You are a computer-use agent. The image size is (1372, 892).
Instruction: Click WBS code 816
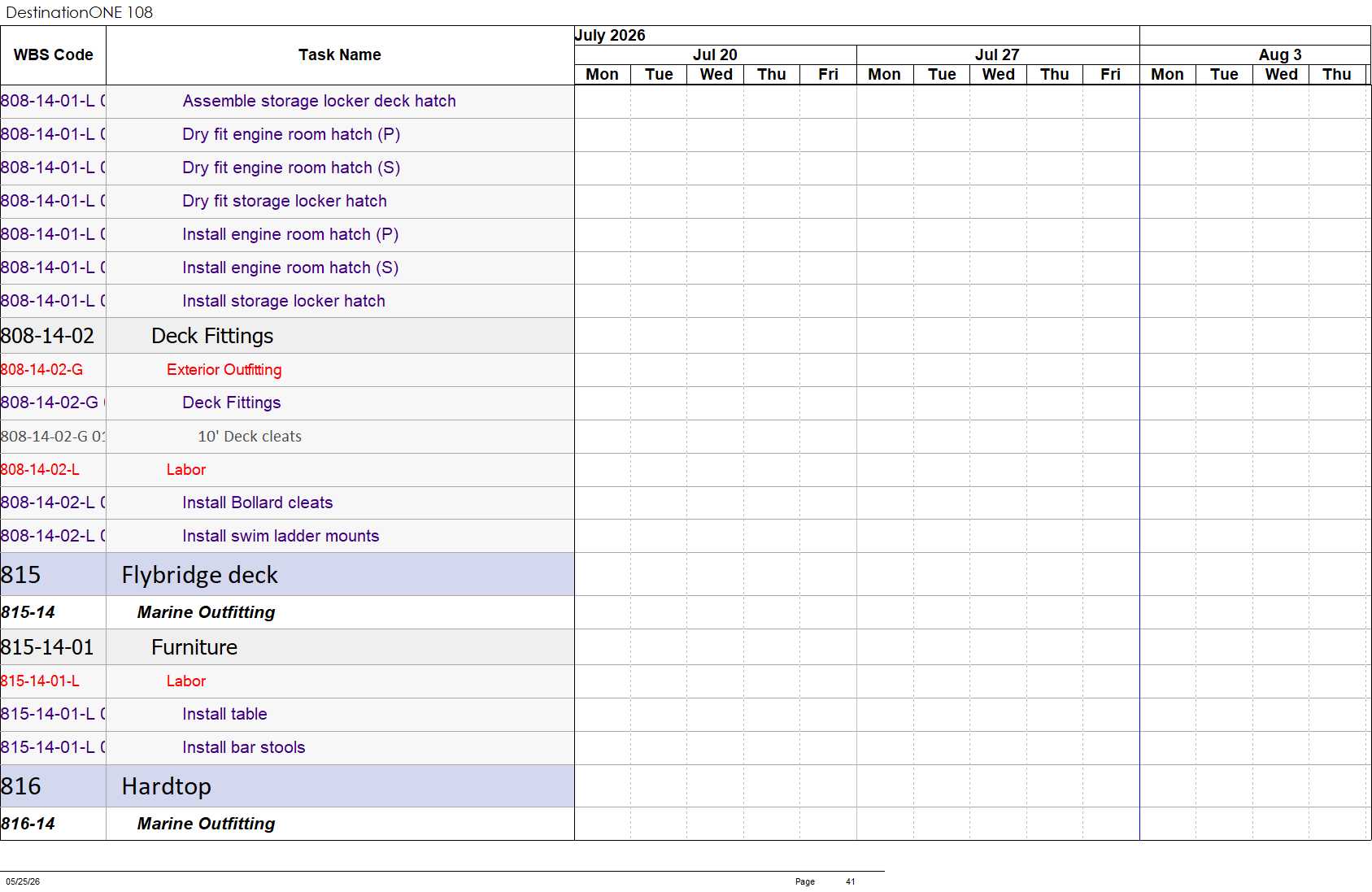point(21,786)
